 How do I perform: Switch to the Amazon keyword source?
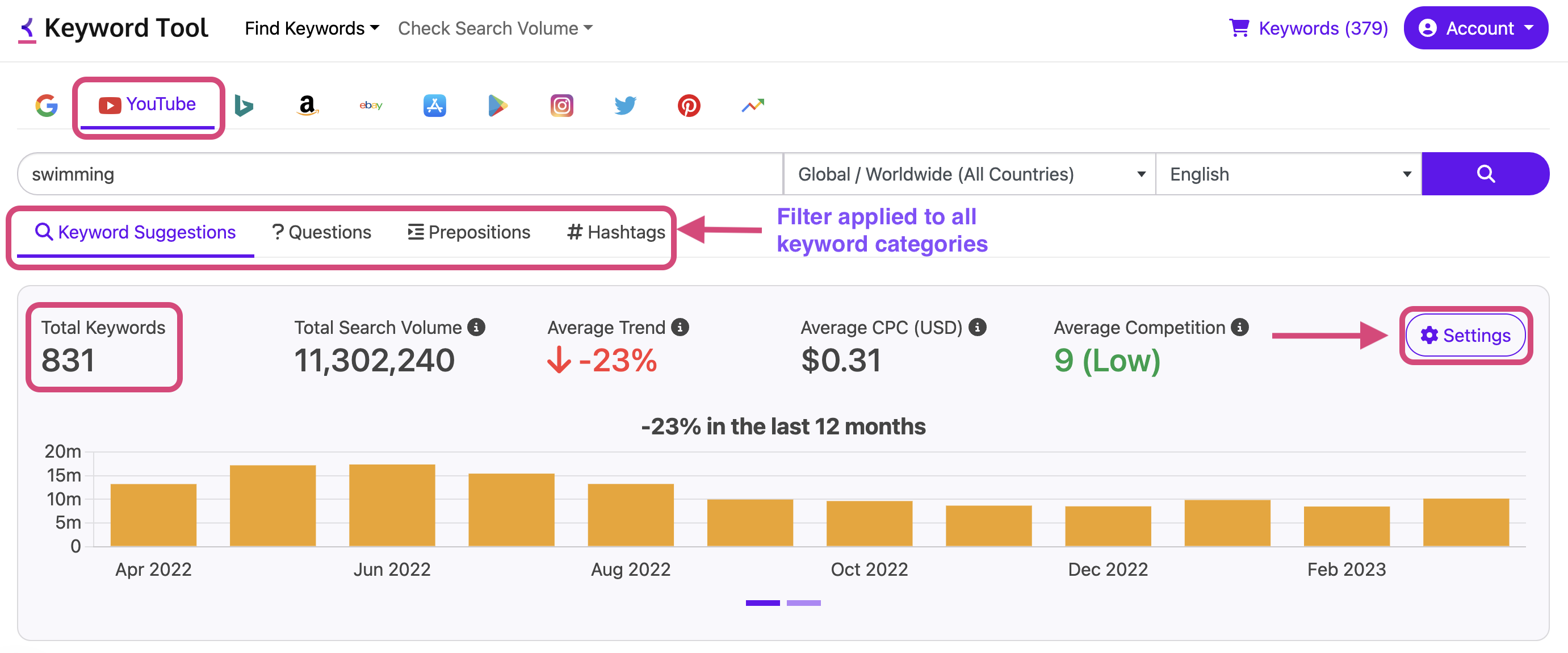pyautogui.click(x=307, y=105)
